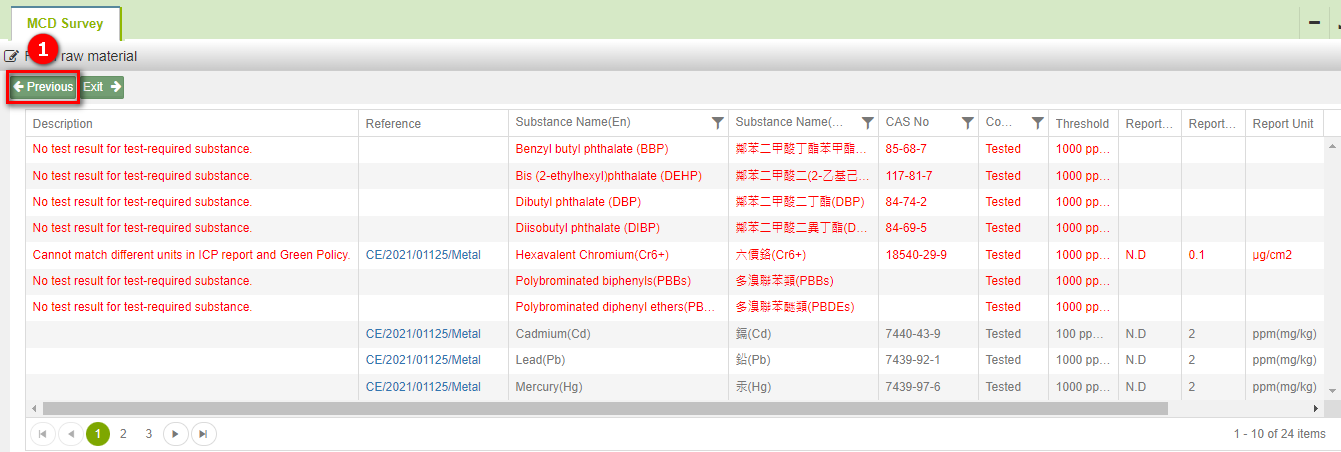1341x452 pixels.
Task: Open filter for CAS No column
Action: (967, 123)
